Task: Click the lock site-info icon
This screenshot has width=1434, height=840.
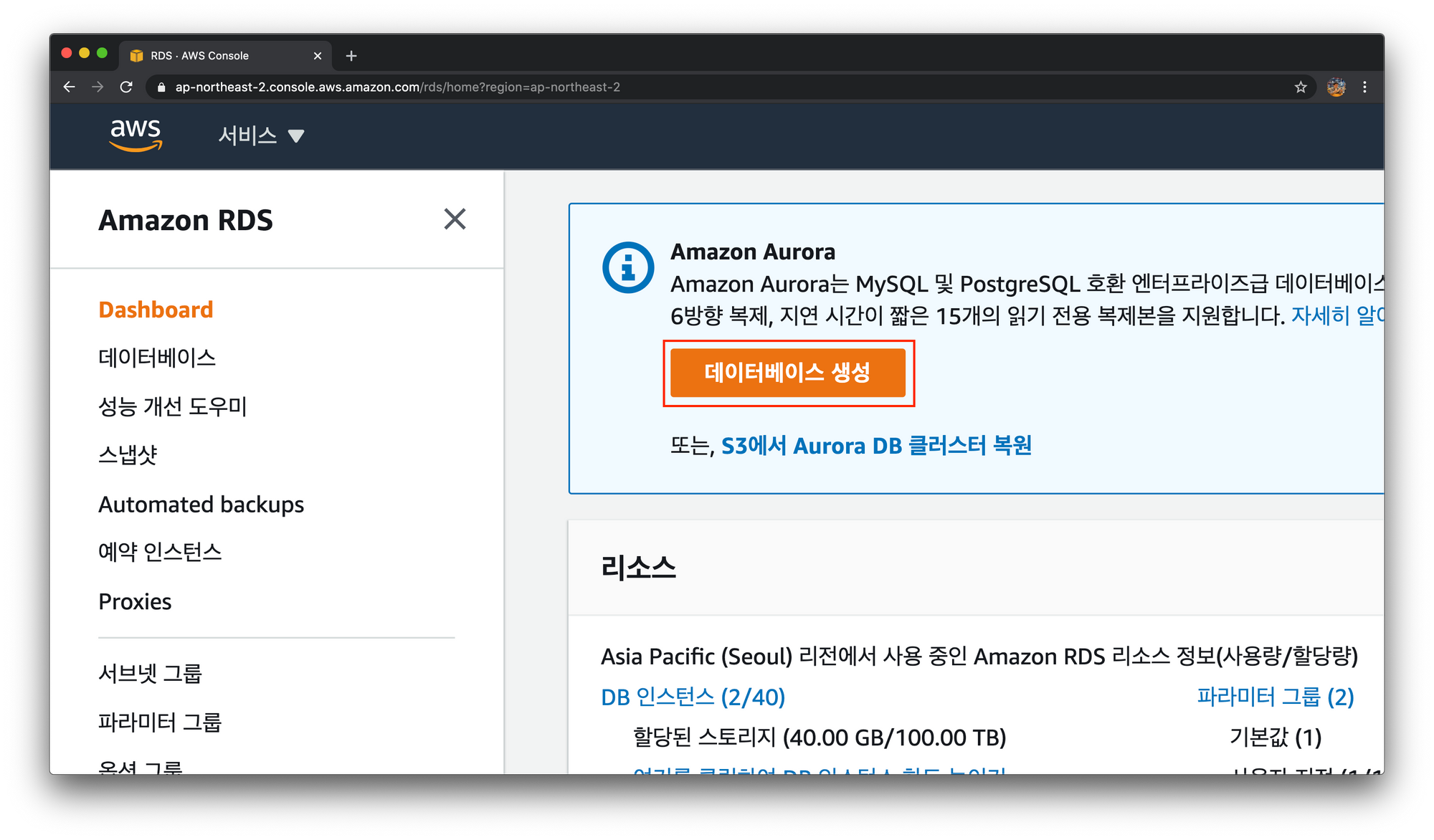Action: [x=161, y=87]
